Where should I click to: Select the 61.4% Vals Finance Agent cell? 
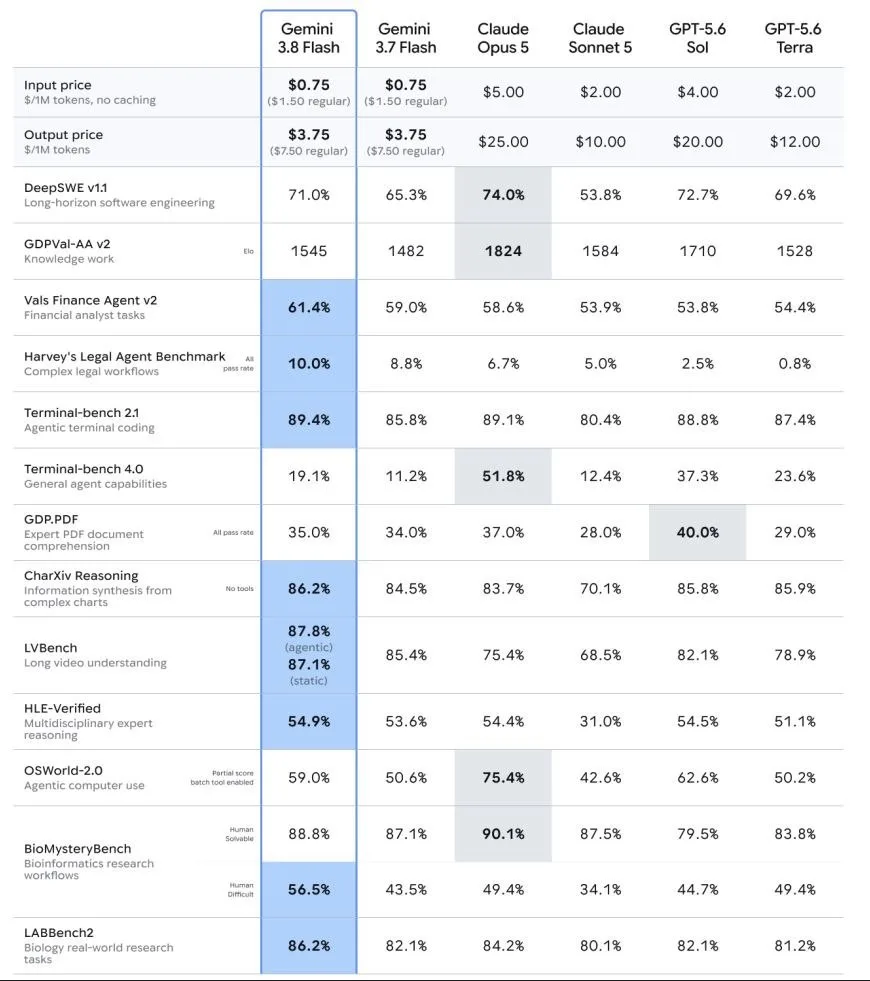tap(309, 307)
